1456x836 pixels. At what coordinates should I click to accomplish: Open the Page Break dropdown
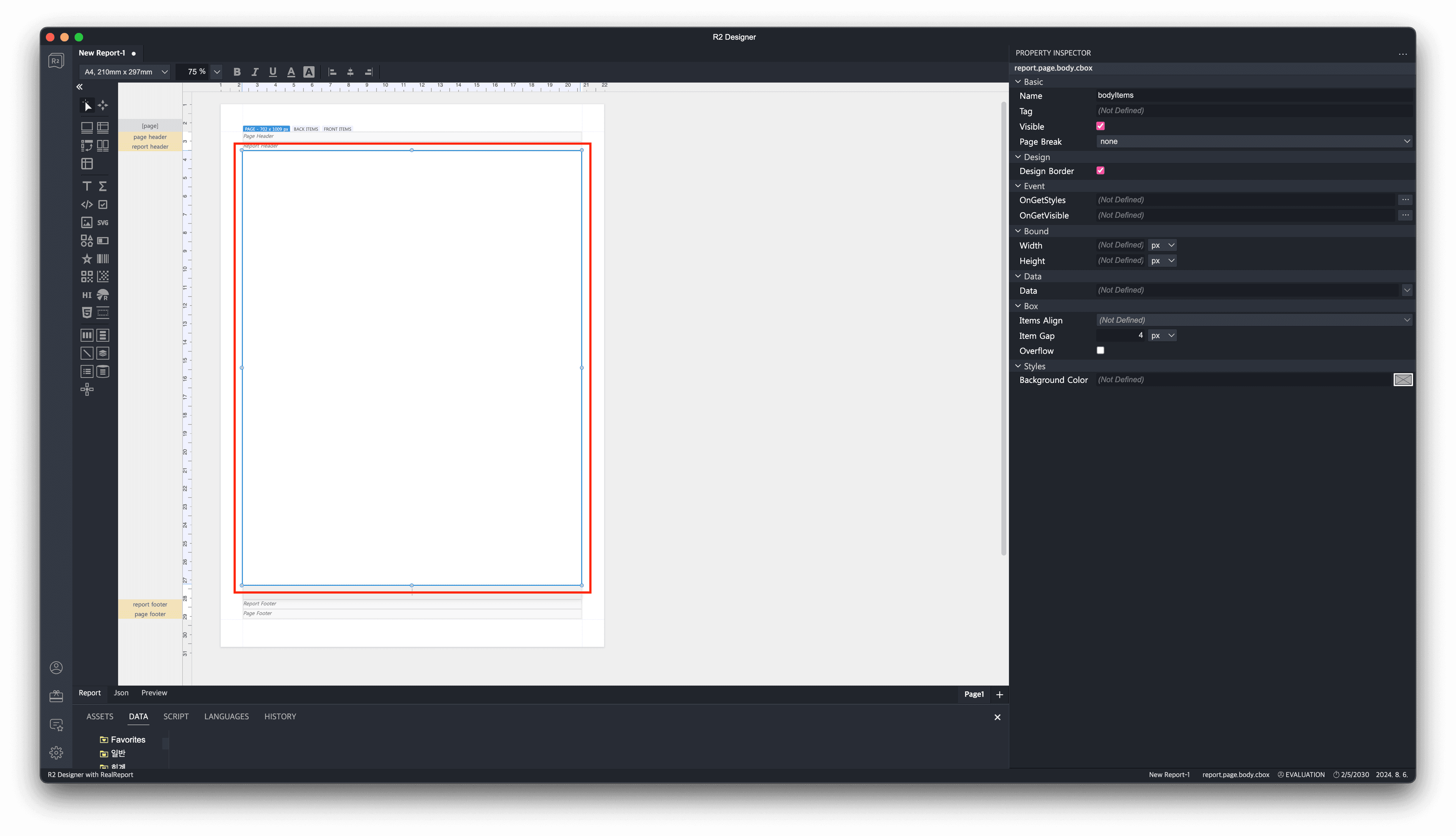click(1254, 141)
